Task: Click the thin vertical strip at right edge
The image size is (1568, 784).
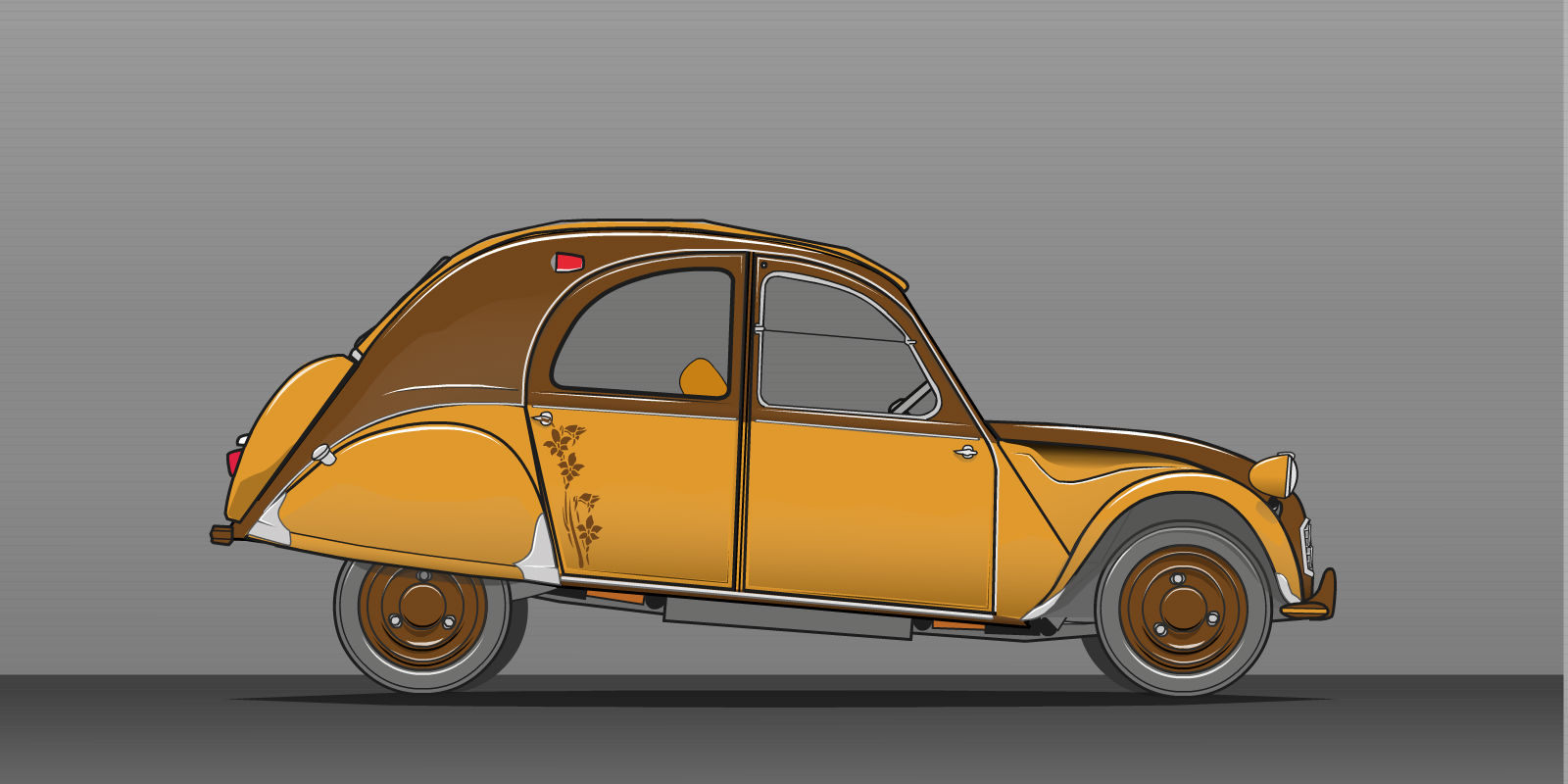Action: coord(1565,392)
